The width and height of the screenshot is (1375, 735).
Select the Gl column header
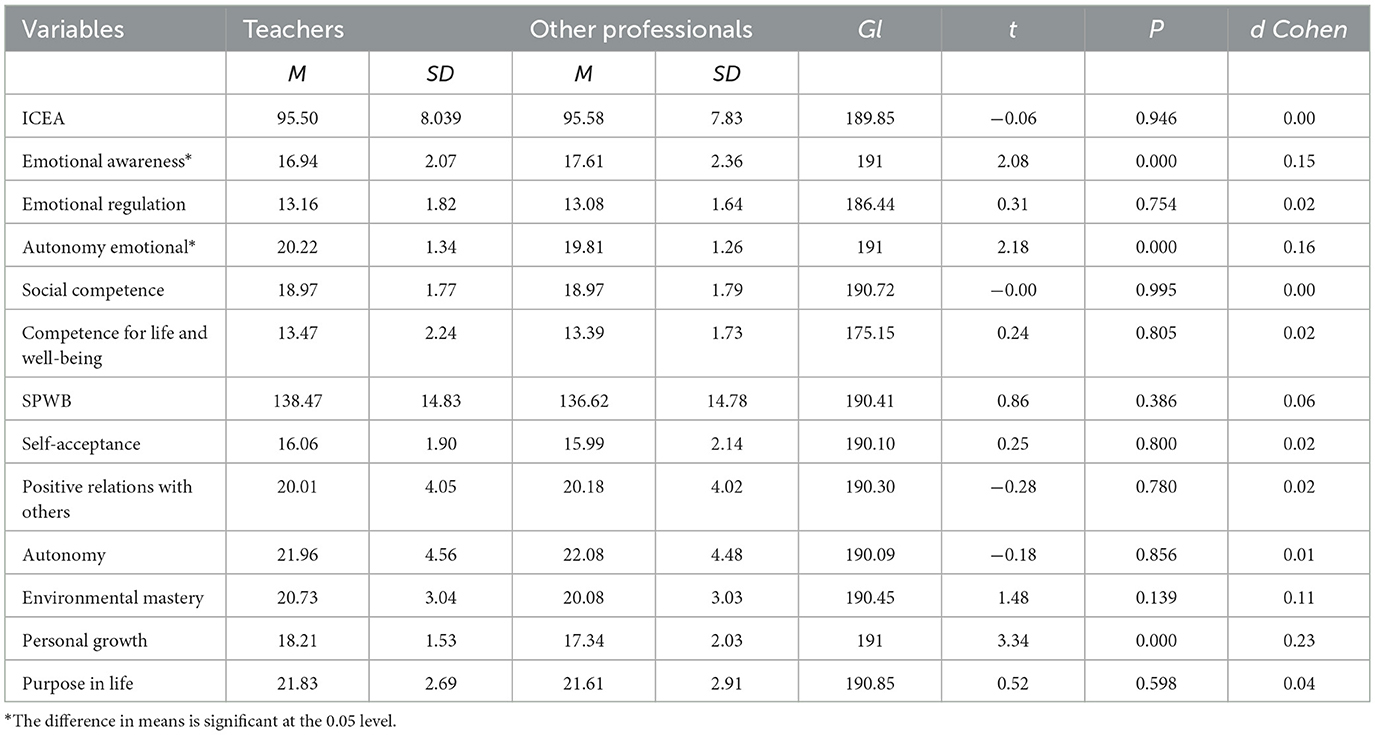(x=868, y=29)
